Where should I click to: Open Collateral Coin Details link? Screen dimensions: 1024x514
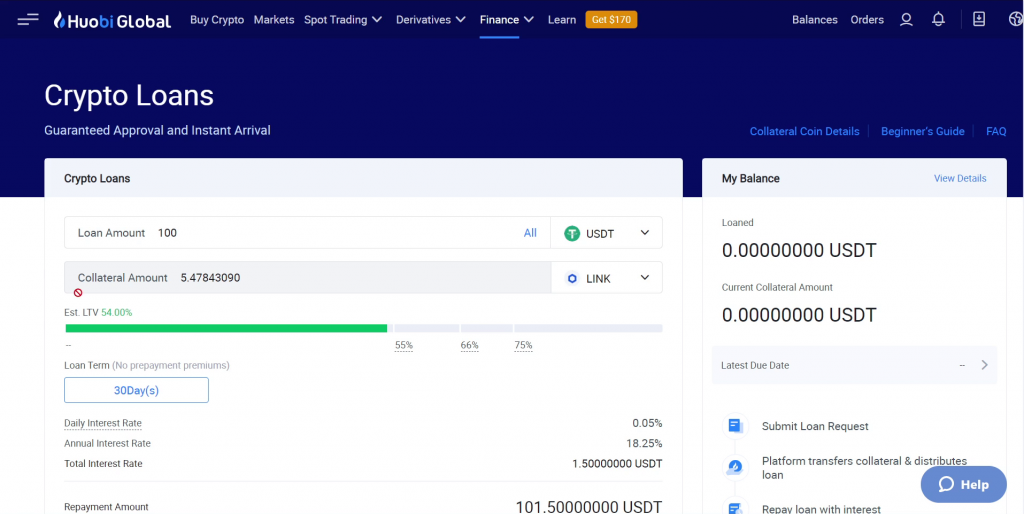pyautogui.click(x=805, y=131)
